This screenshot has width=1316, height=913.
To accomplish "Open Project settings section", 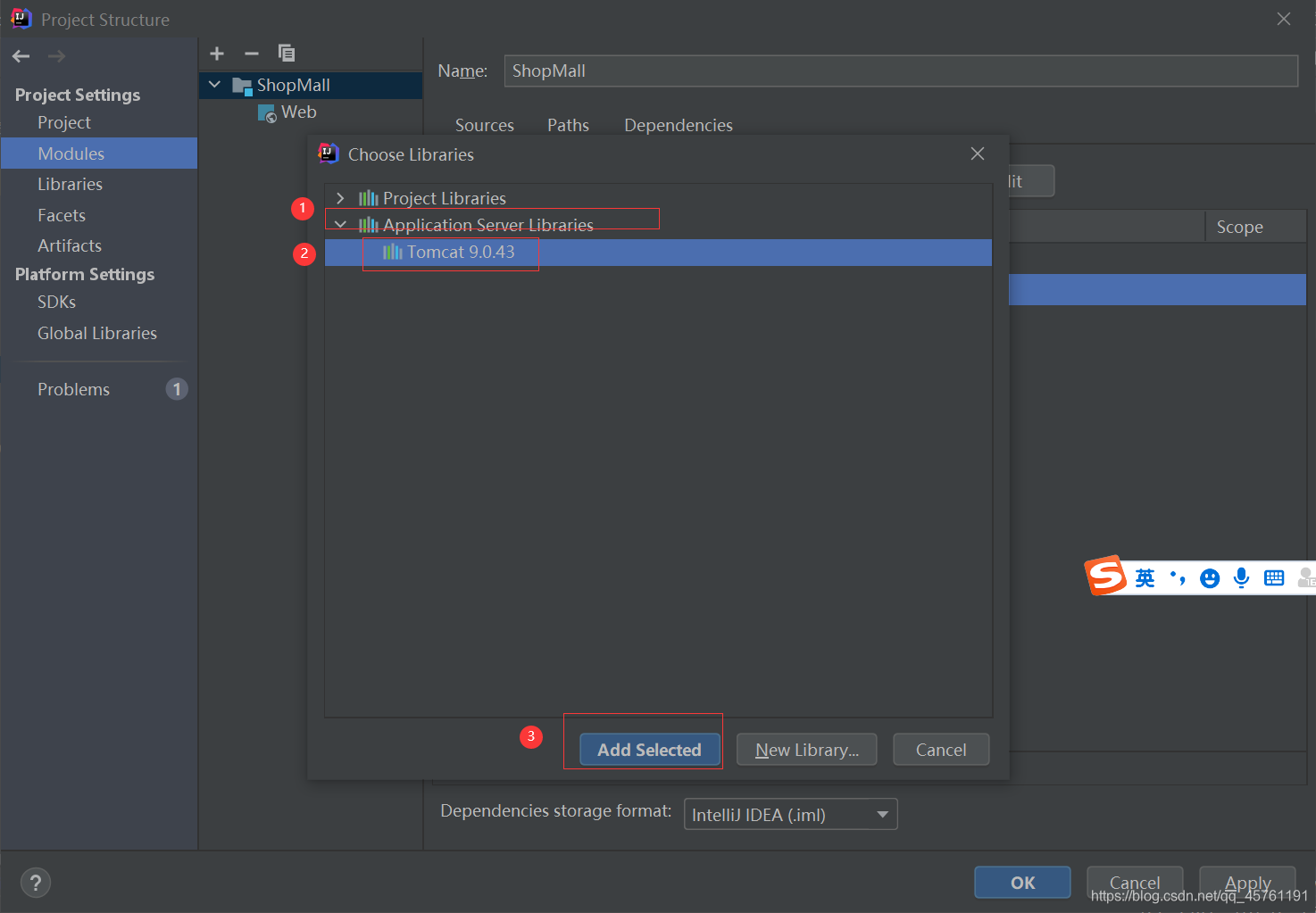I will point(64,122).
